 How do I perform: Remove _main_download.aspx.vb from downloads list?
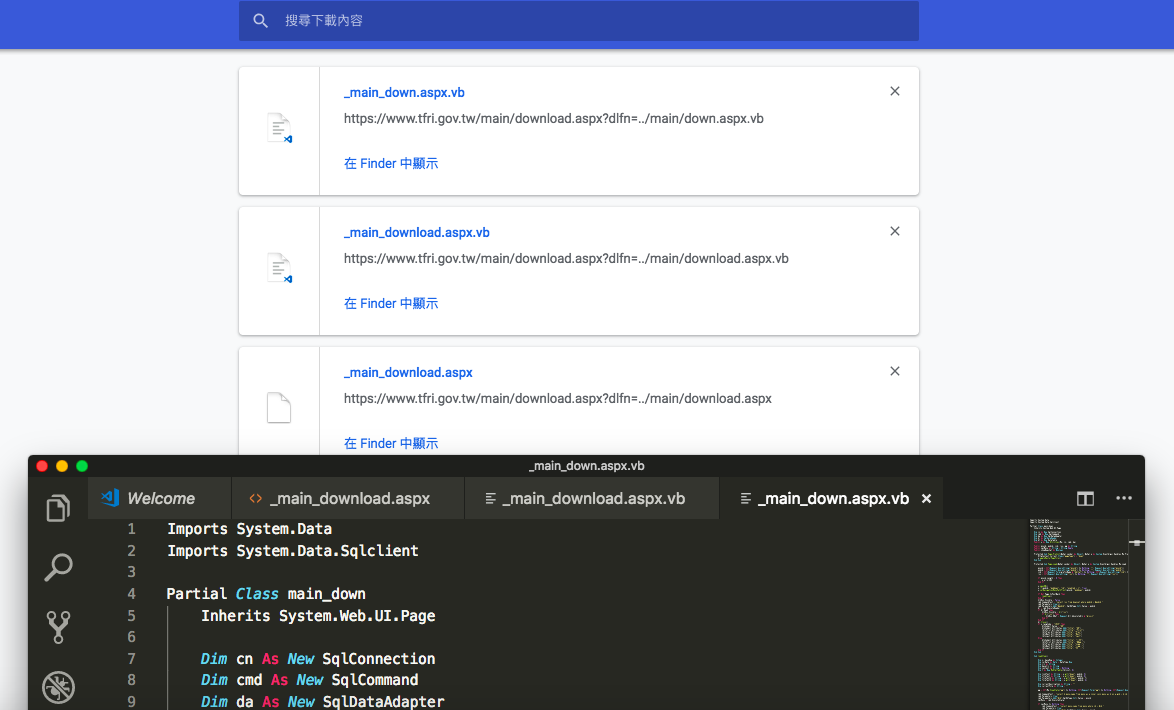(x=895, y=231)
